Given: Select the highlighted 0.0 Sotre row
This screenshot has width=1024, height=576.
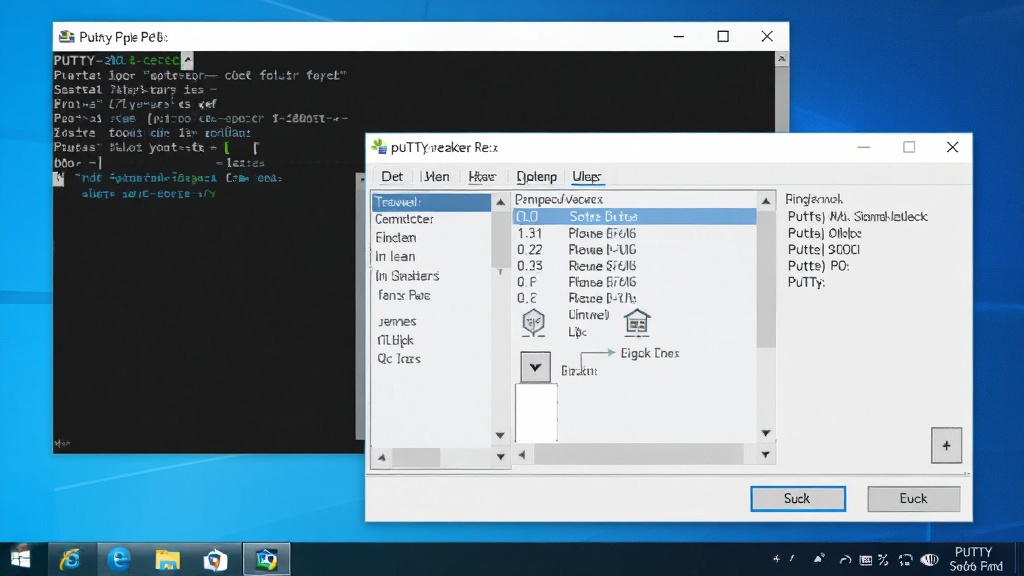Looking at the screenshot, I should [x=634, y=216].
